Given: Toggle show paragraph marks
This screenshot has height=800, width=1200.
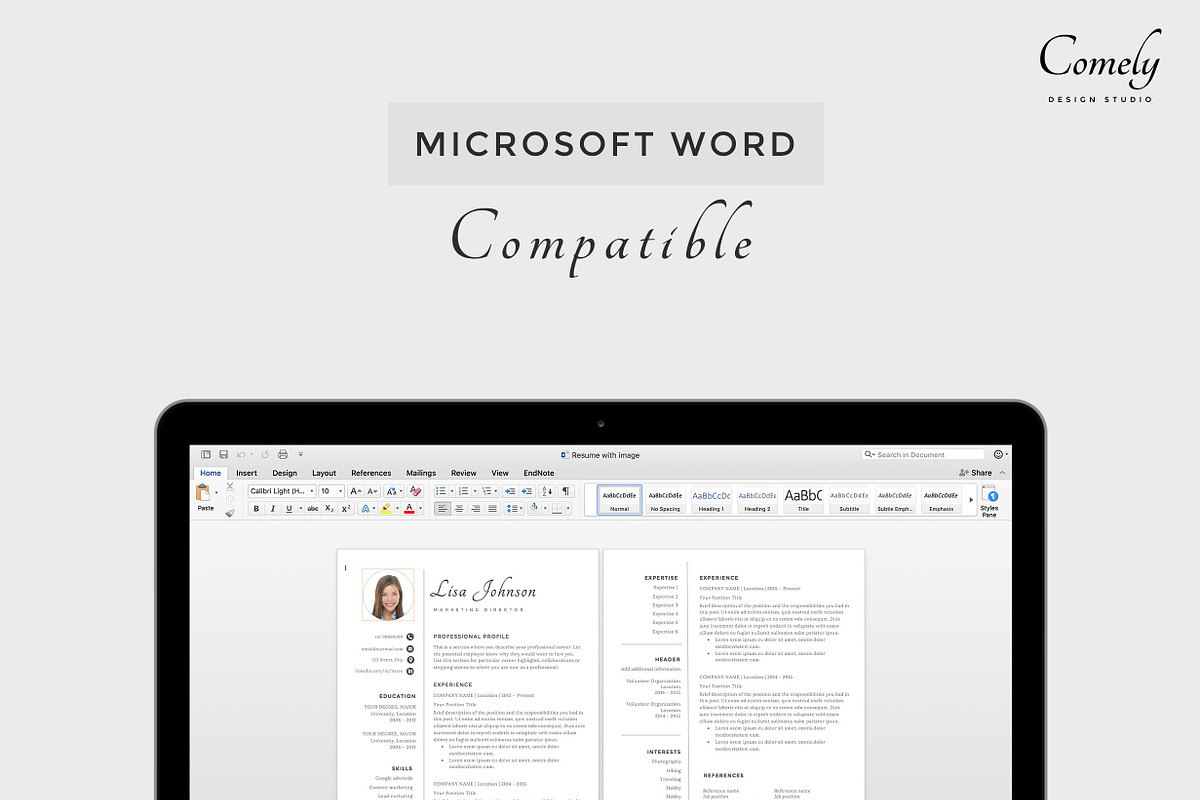Looking at the screenshot, I should tap(566, 491).
